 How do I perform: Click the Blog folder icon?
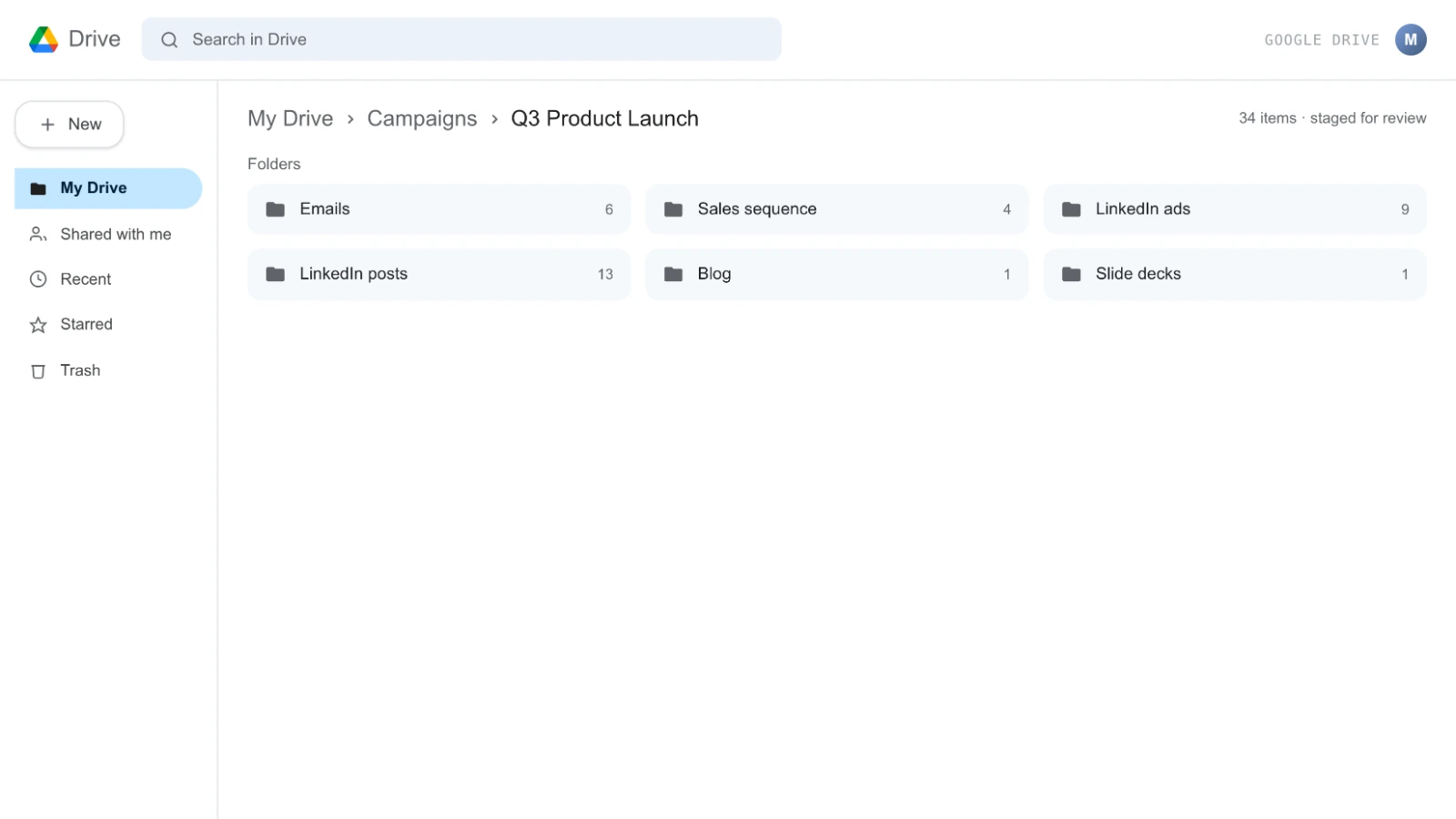(x=673, y=274)
